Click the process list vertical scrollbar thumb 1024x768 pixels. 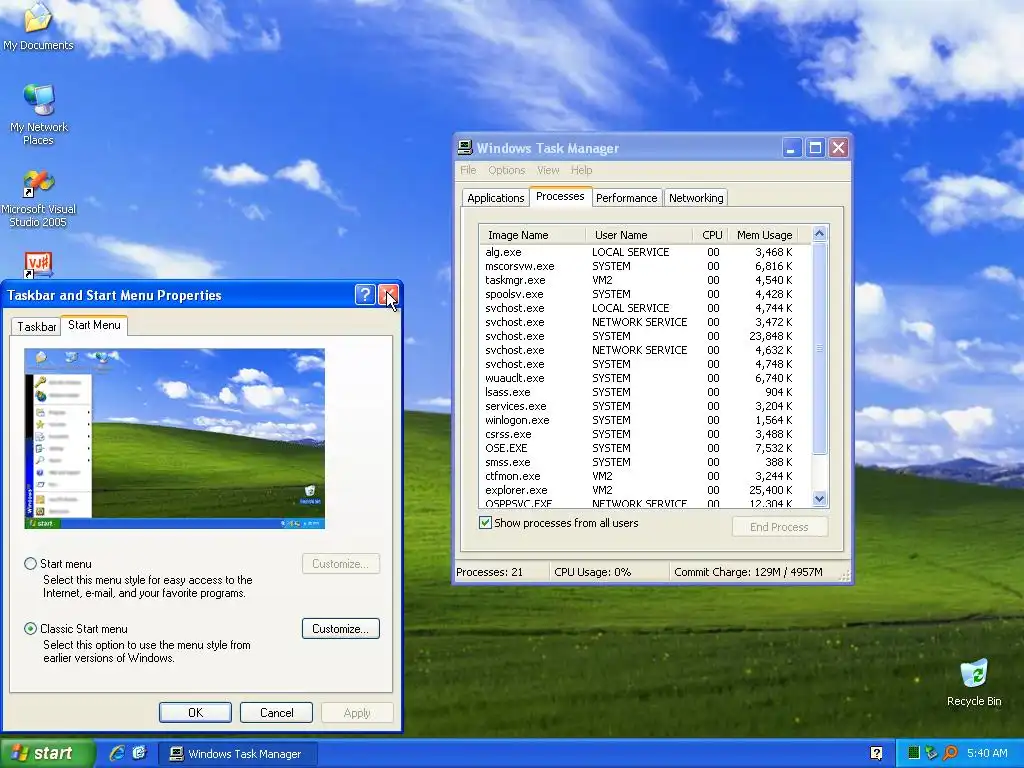820,348
